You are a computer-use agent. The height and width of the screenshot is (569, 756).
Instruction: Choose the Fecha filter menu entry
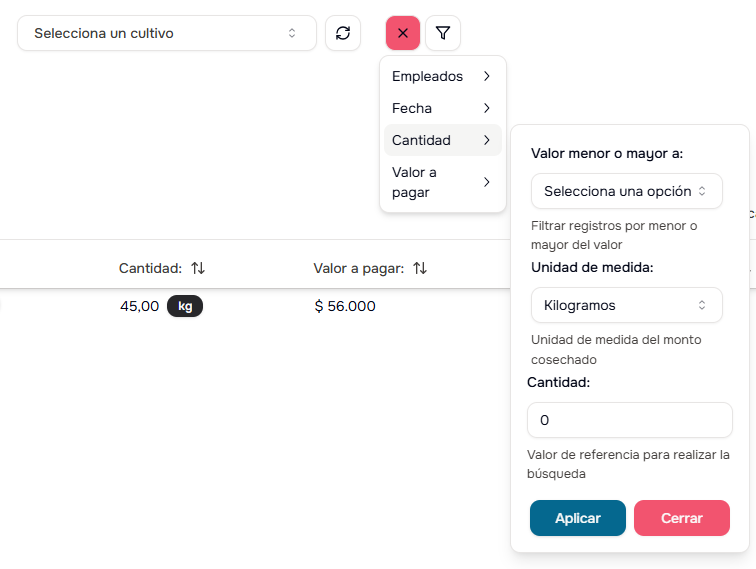pyautogui.click(x=412, y=108)
